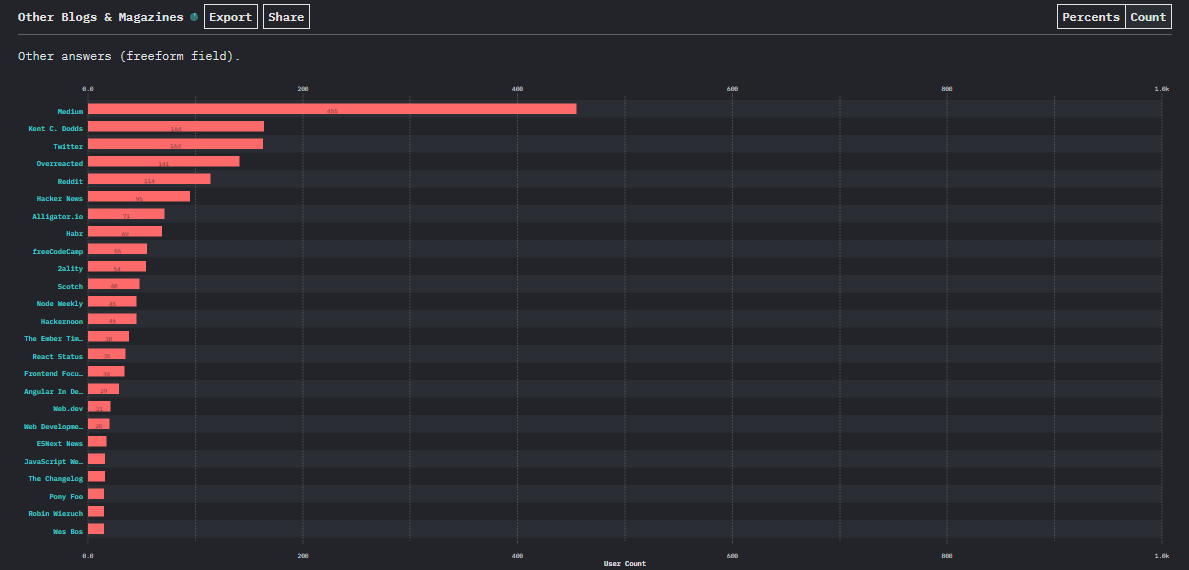The image size is (1189, 570).
Task: Click the React Status bar
Action: pos(107,354)
